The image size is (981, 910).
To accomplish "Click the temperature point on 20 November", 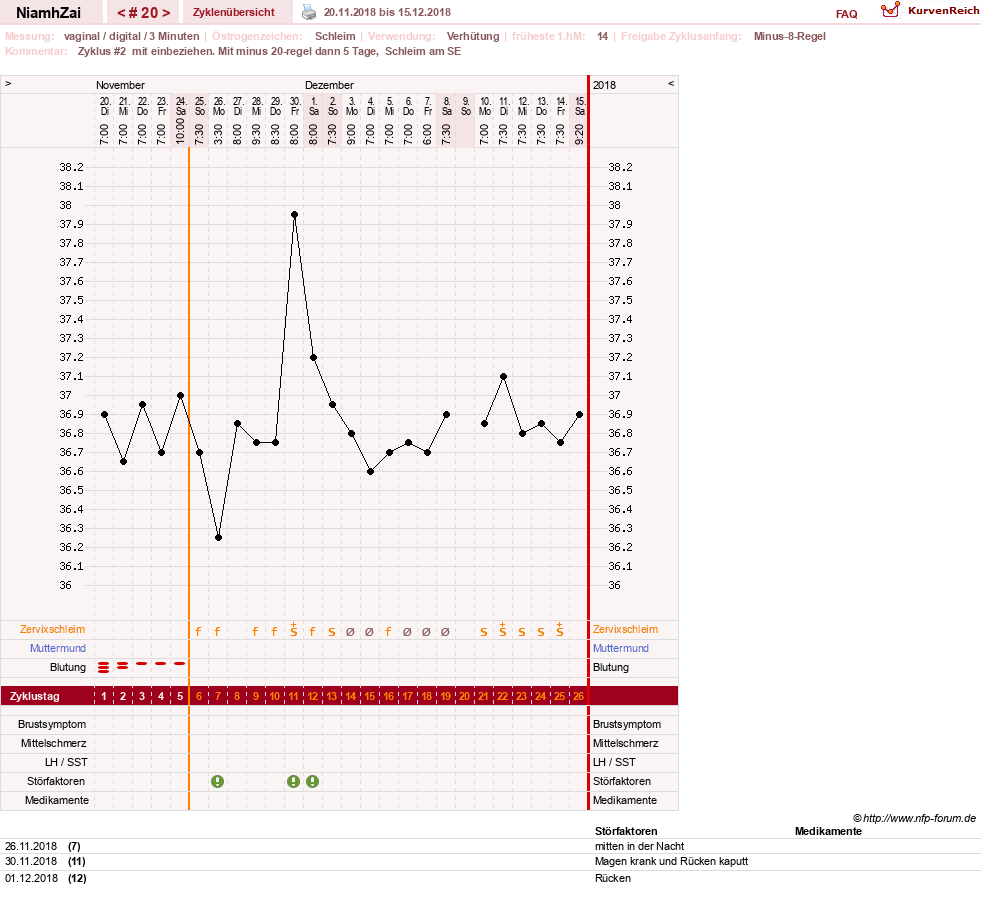I will (104, 414).
